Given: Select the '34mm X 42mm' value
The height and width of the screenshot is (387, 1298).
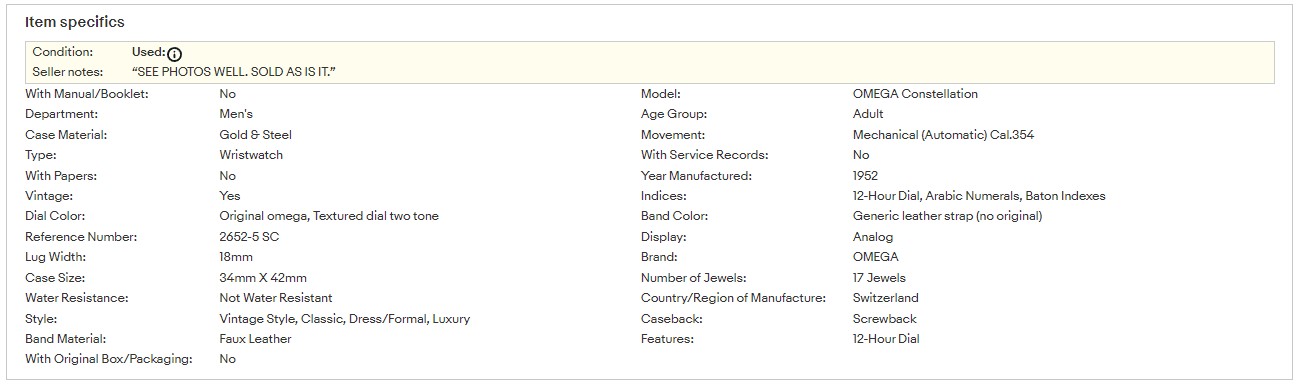Looking at the screenshot, I should tap(263, 278).
